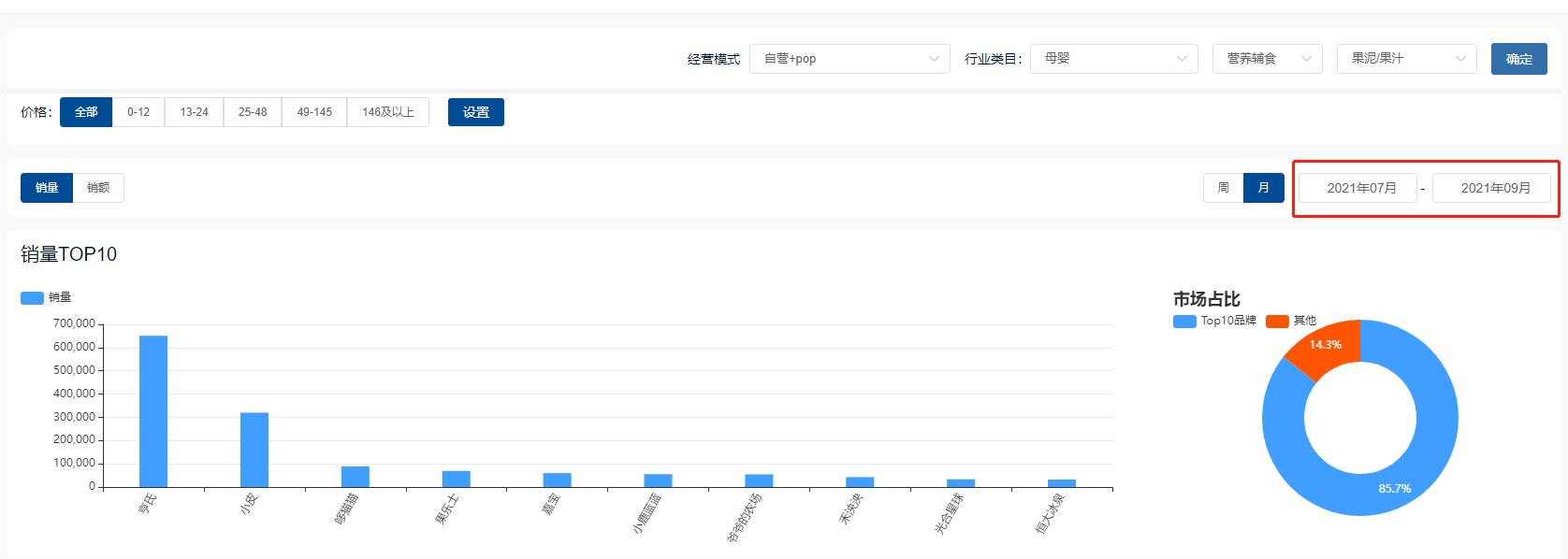The width and height of the screenshot is (1568, 559).
Task: Open the 2021年09月 end date field
Action: (x=1491, y=188)
